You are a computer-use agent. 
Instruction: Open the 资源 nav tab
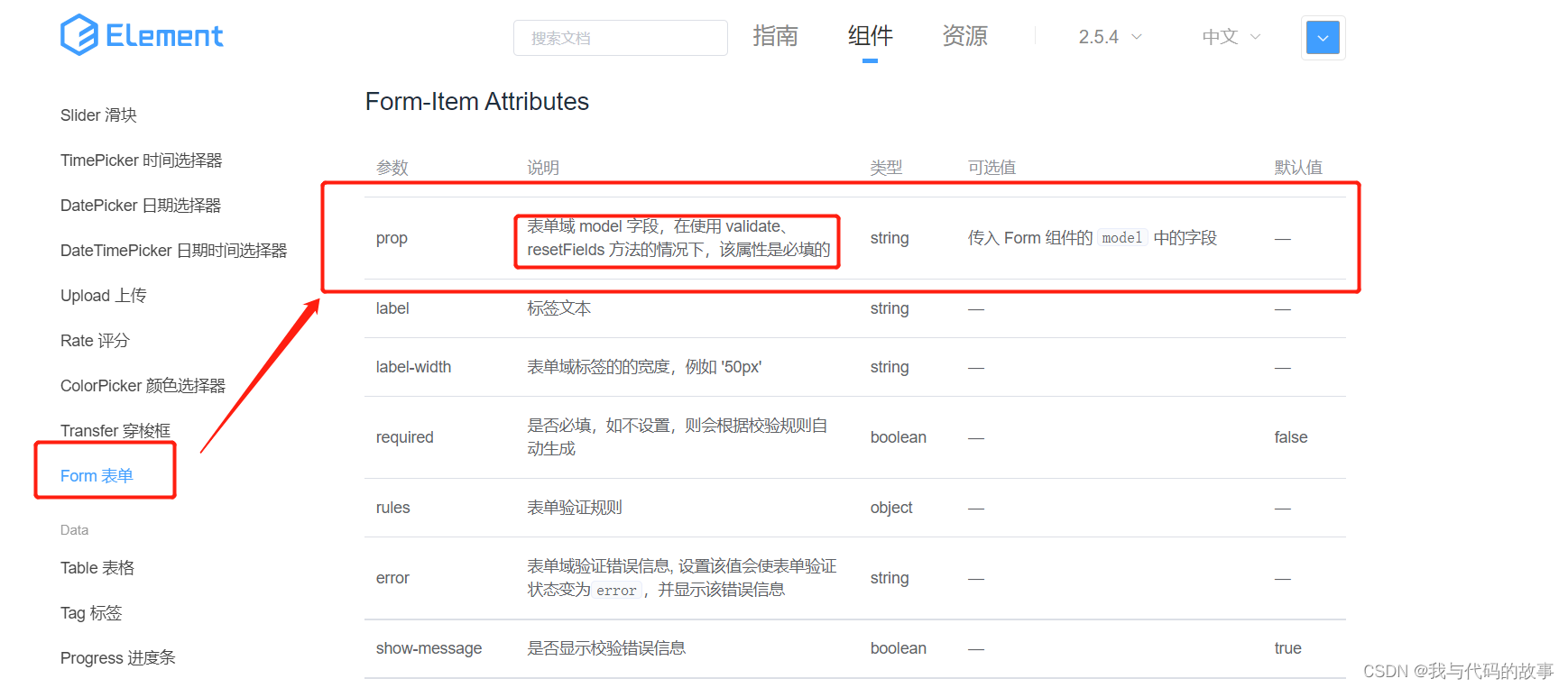pyautogui.click(x=964, y=36)
